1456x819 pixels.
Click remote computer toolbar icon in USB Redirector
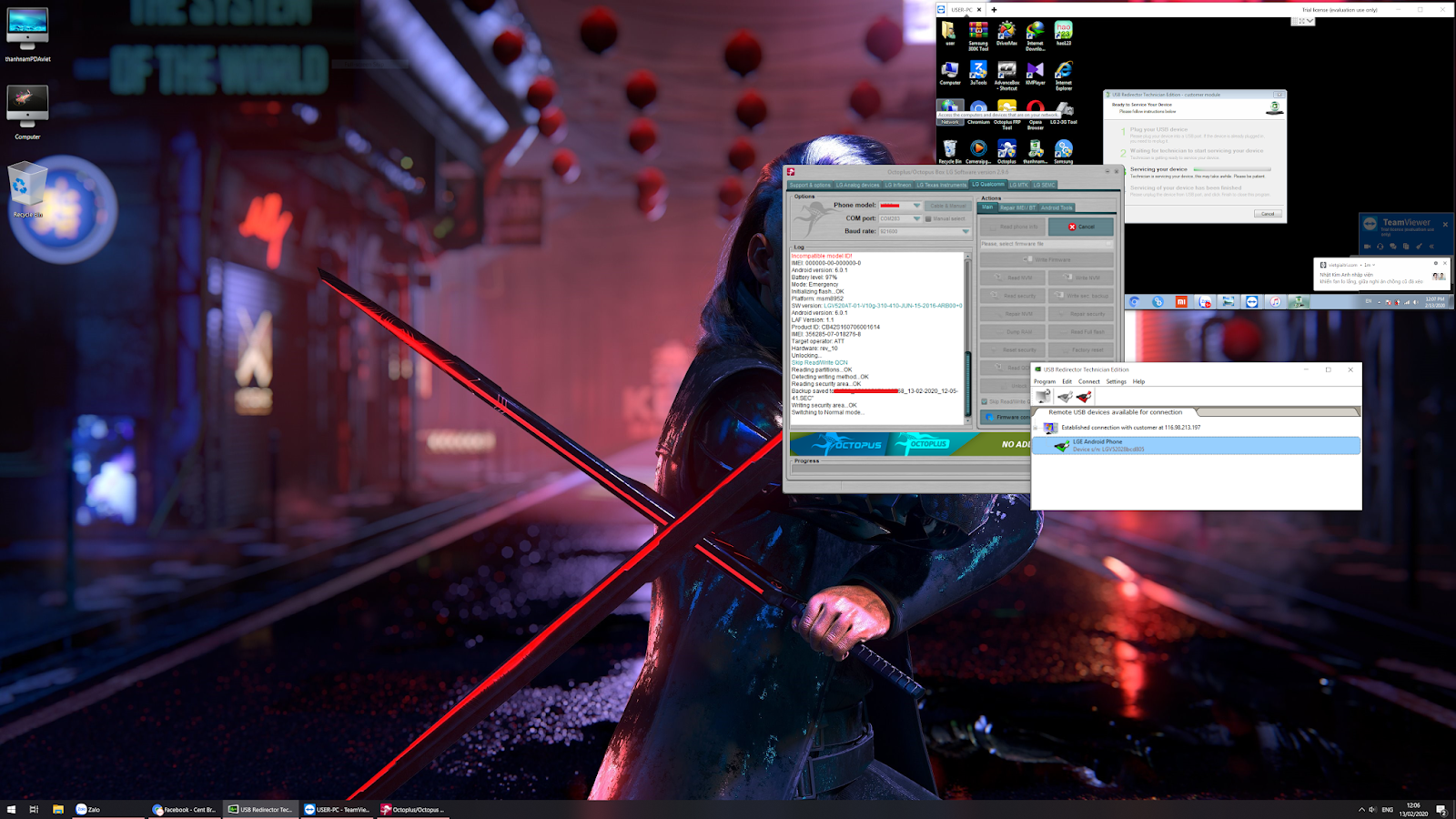point(1043,397)
